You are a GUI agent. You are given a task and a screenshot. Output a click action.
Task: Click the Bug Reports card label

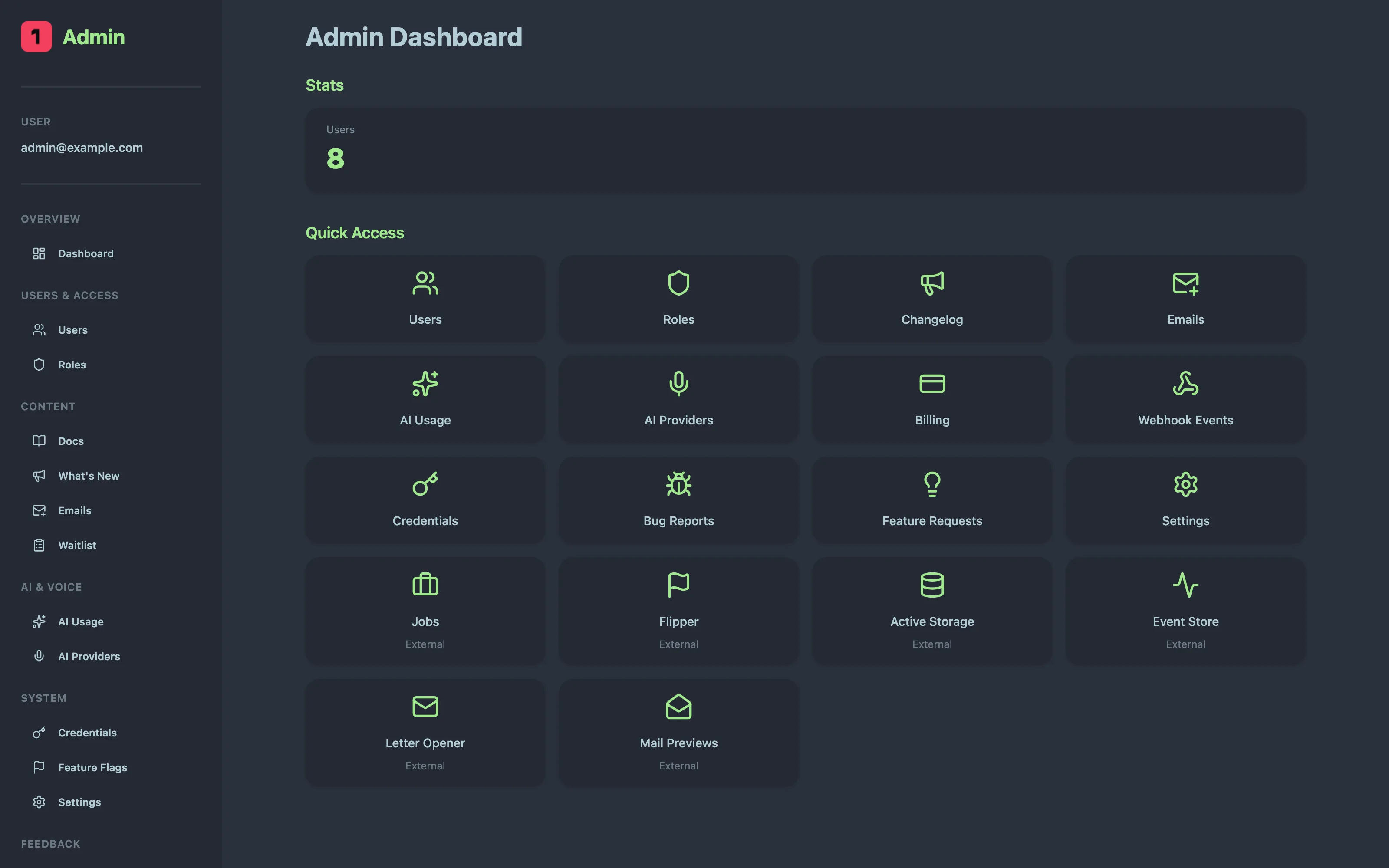[x=678, y=521]
